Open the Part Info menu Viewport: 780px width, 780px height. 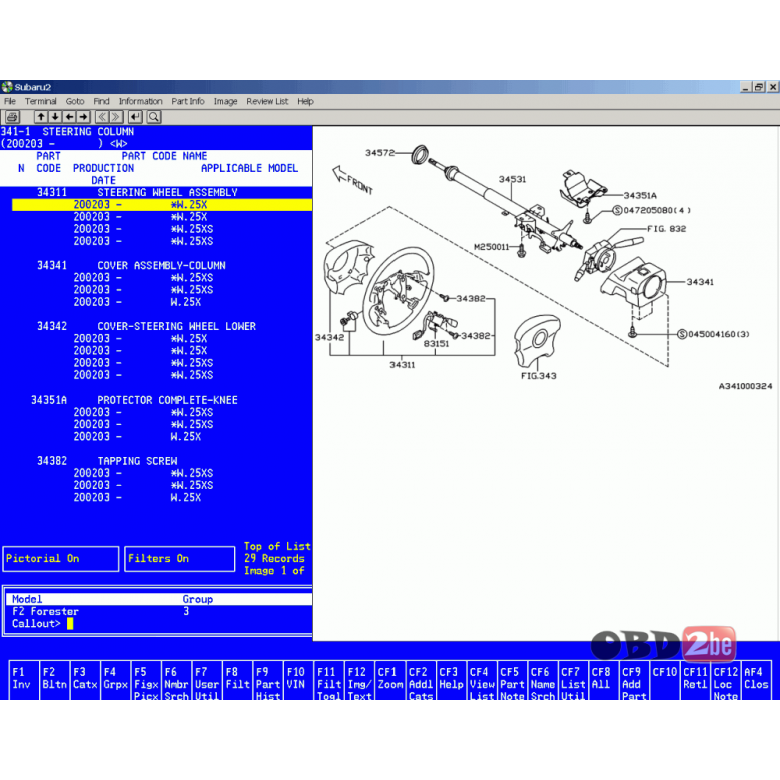188,101
